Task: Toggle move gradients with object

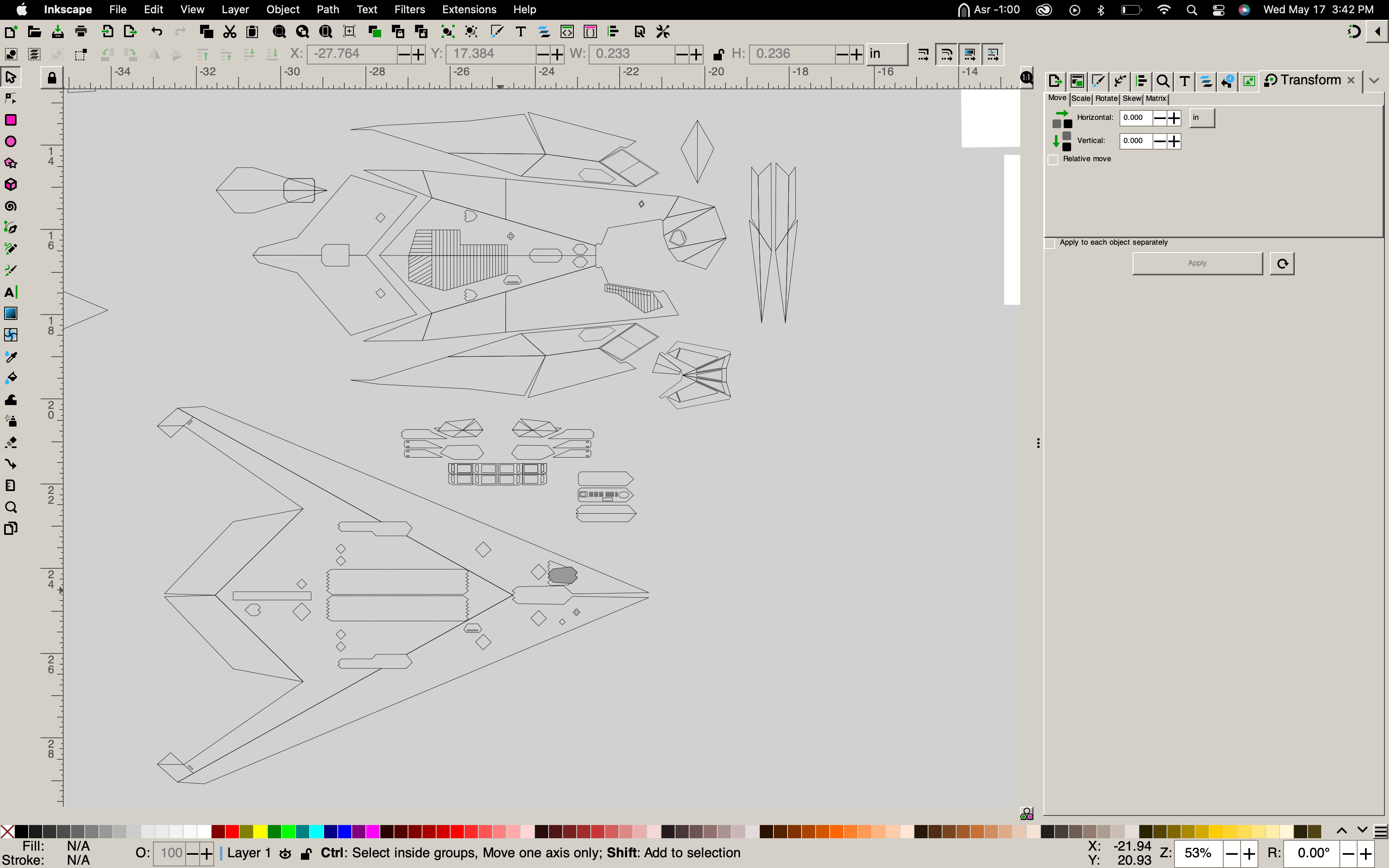Action: tap(970, 55)
